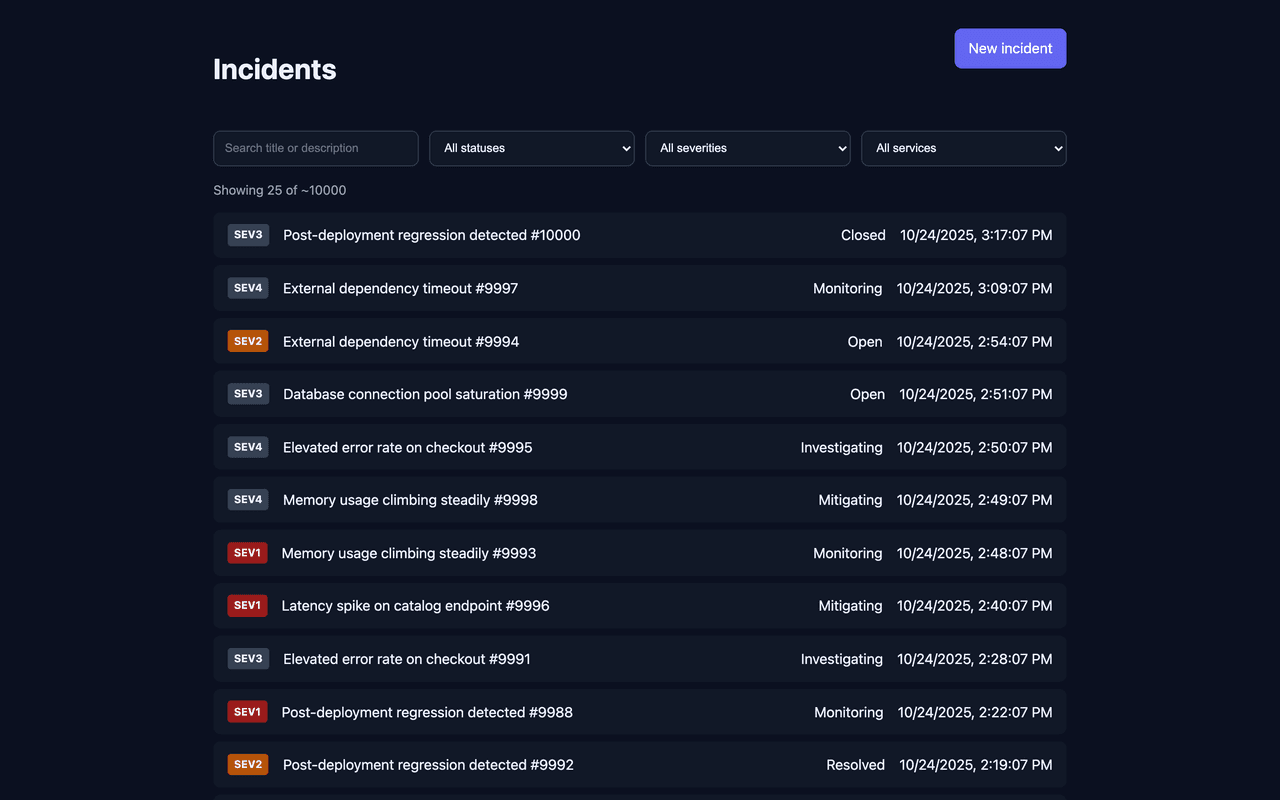Click Resolved status on incident #9992
This screenshot has height=800, width=1280.
tap(856, 765)
